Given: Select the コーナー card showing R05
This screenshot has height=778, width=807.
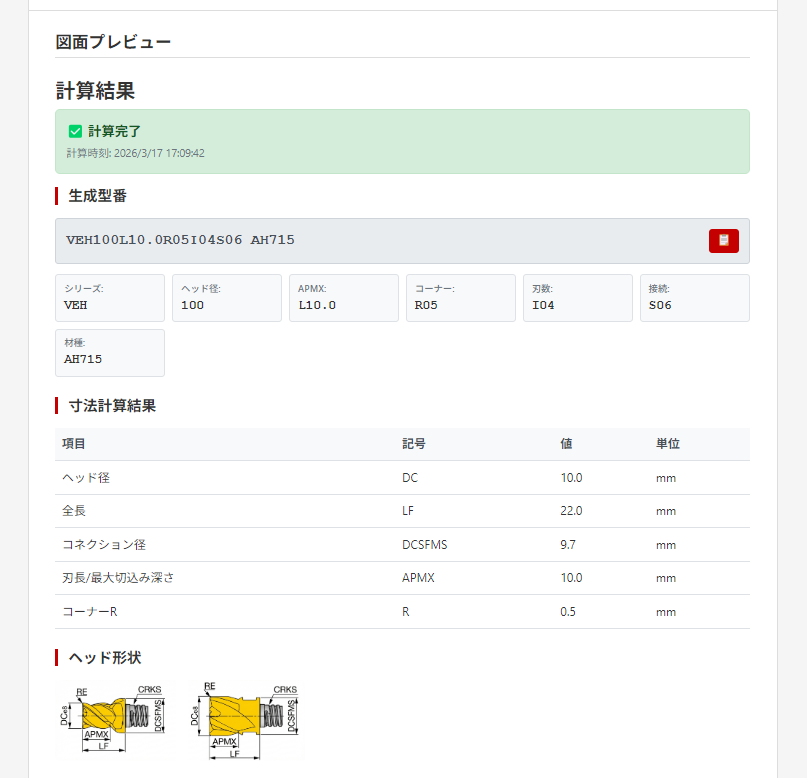Looking at the screenshot, I should pyautogui.click(x=460, y=298).
